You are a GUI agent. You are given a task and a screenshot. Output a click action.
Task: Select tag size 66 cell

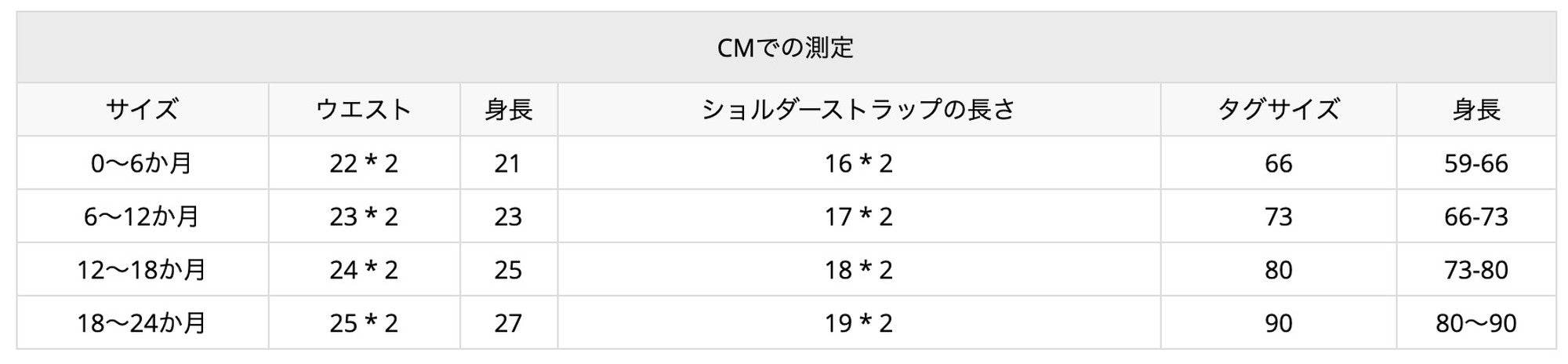(1278, 163)
